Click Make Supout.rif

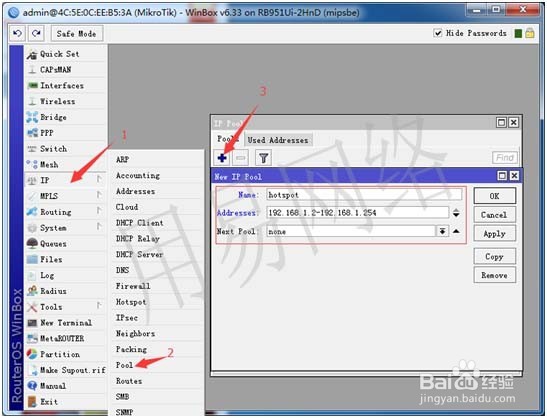click(x=66, y=370)
